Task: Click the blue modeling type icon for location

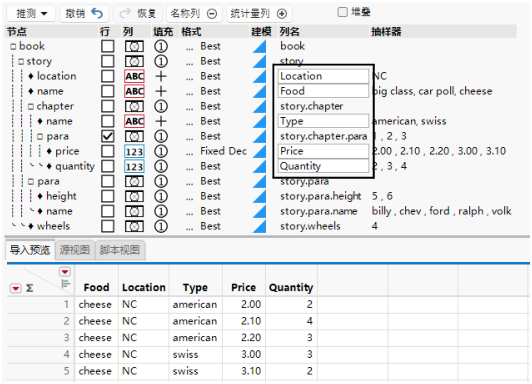Action: click(x=260, y=76)
